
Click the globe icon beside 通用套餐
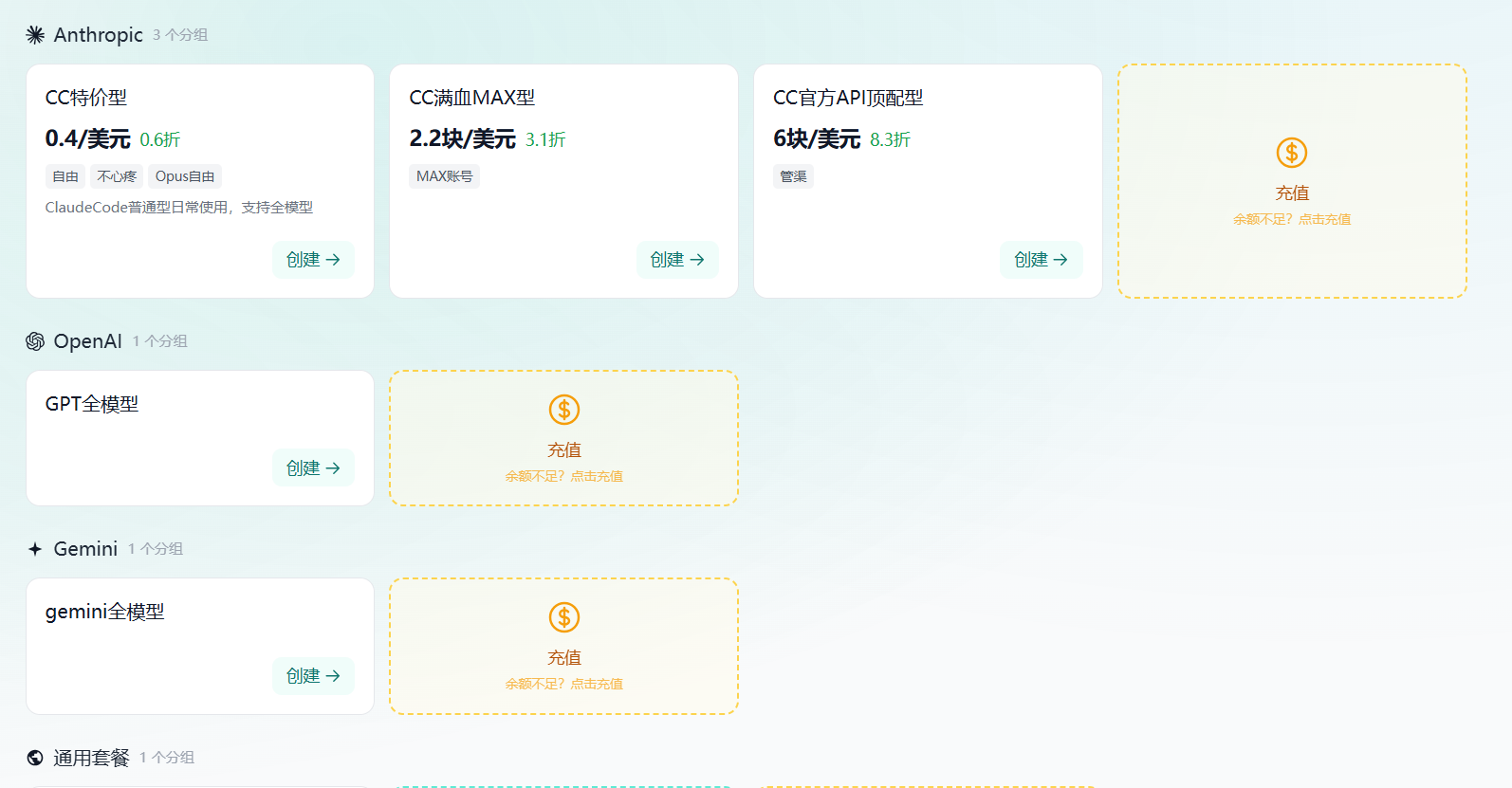35,758
